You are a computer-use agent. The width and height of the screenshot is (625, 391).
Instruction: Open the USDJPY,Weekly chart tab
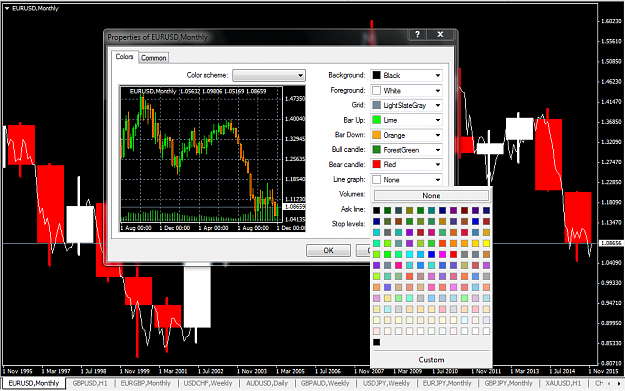[386, 383]
